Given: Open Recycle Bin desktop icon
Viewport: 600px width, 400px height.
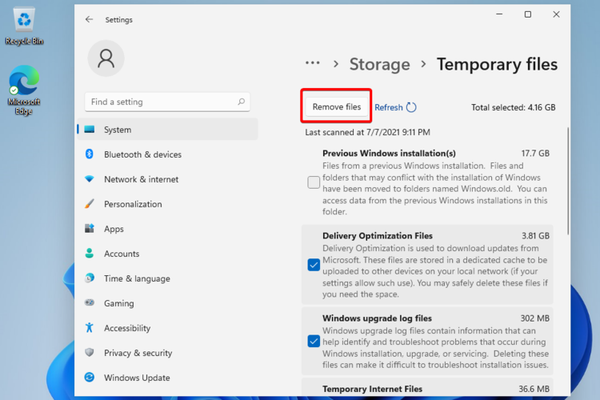Looking at the screenshot, I should point(24,27).
